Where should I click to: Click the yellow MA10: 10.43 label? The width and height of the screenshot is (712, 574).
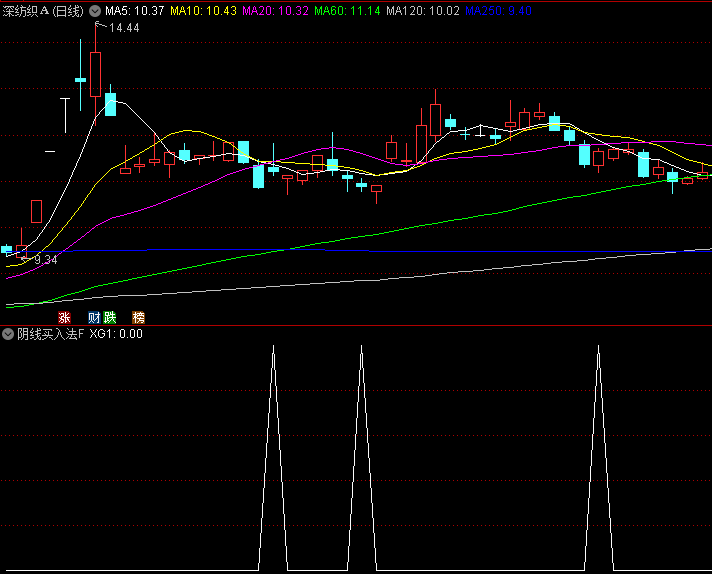[x=203, y=11]
